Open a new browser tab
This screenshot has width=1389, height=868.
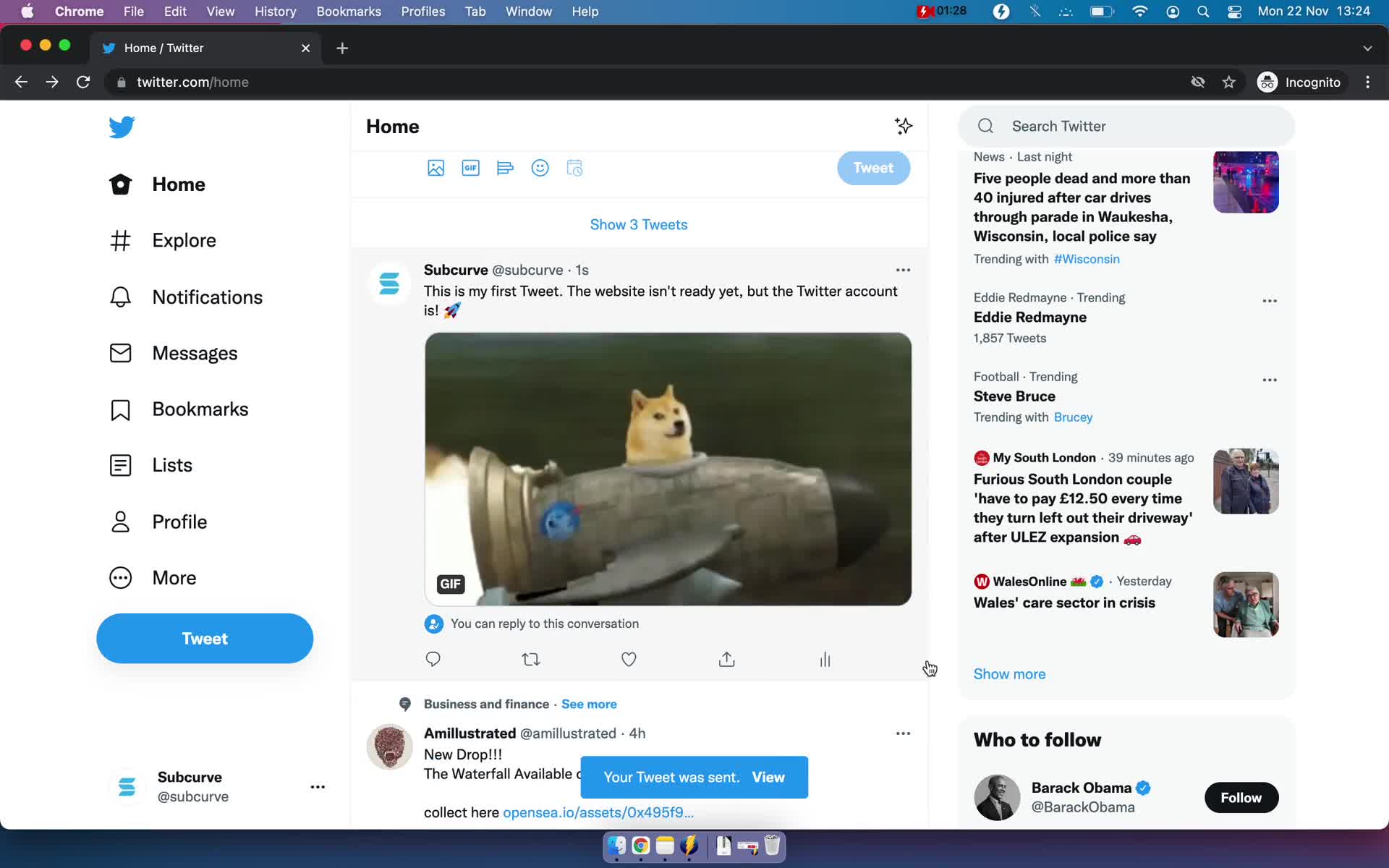coord(342,48)
